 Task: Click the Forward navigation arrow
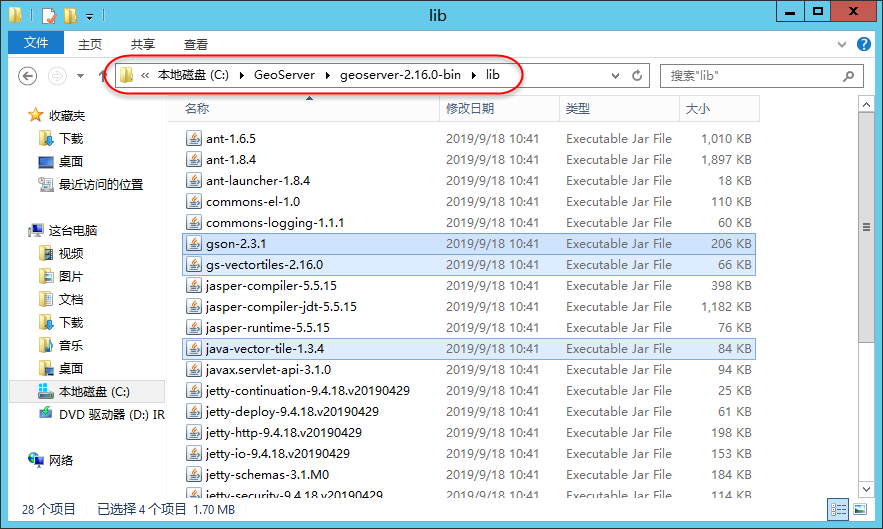57,75
